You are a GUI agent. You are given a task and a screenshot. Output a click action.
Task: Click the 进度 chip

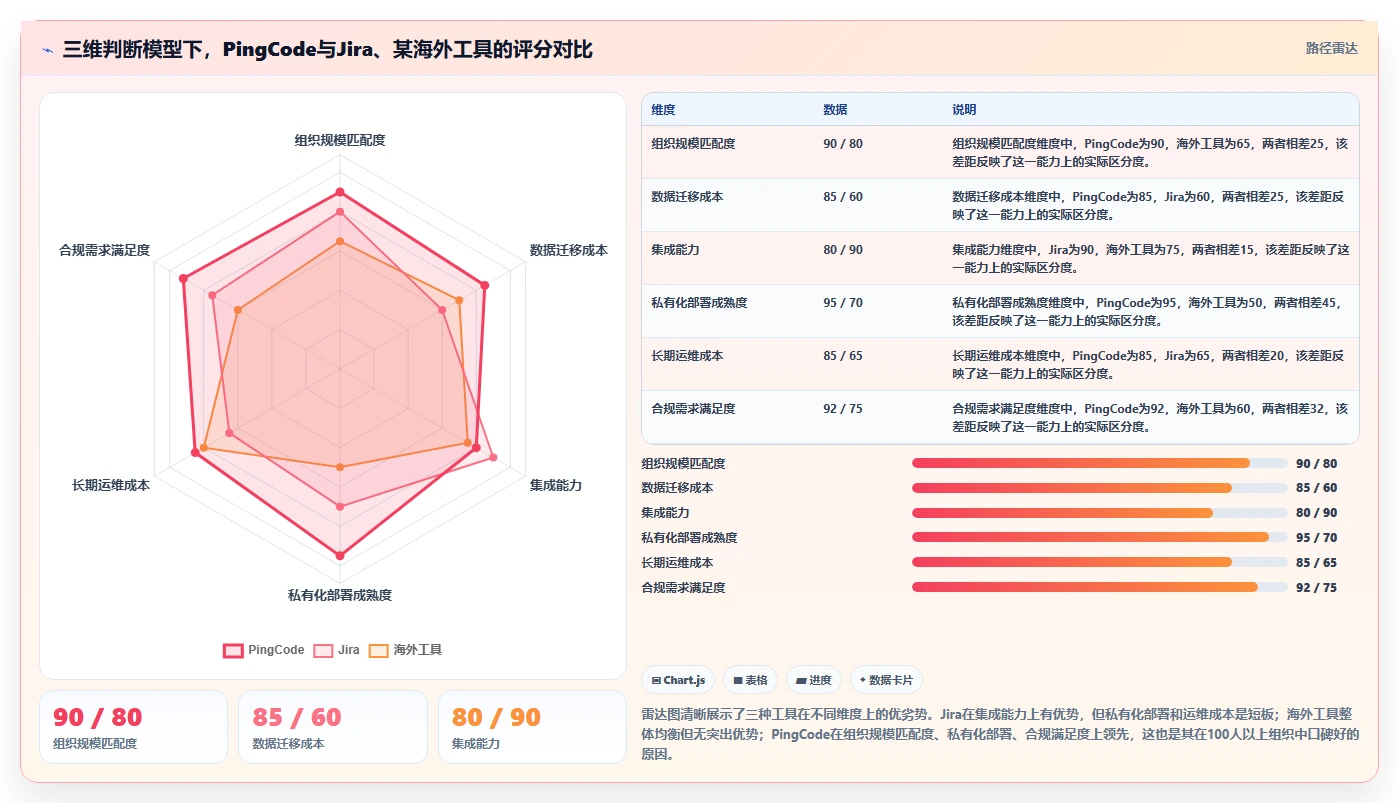813,680
